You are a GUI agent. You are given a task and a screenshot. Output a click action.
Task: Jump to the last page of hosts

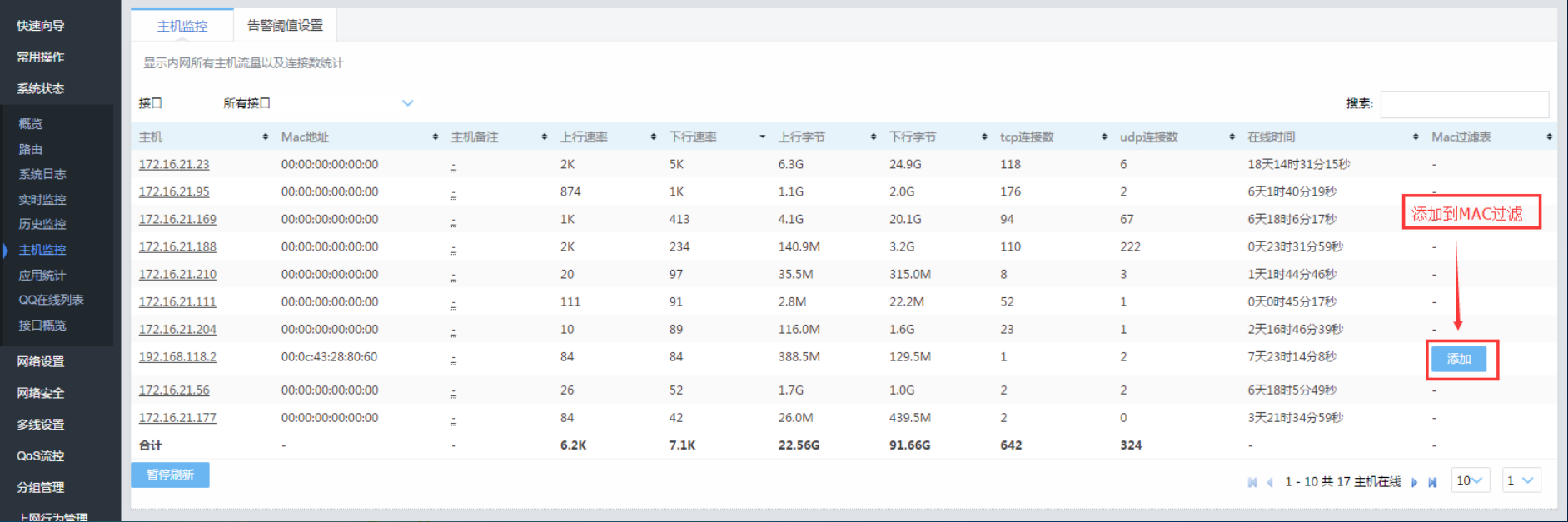(x=1432, y=482)
